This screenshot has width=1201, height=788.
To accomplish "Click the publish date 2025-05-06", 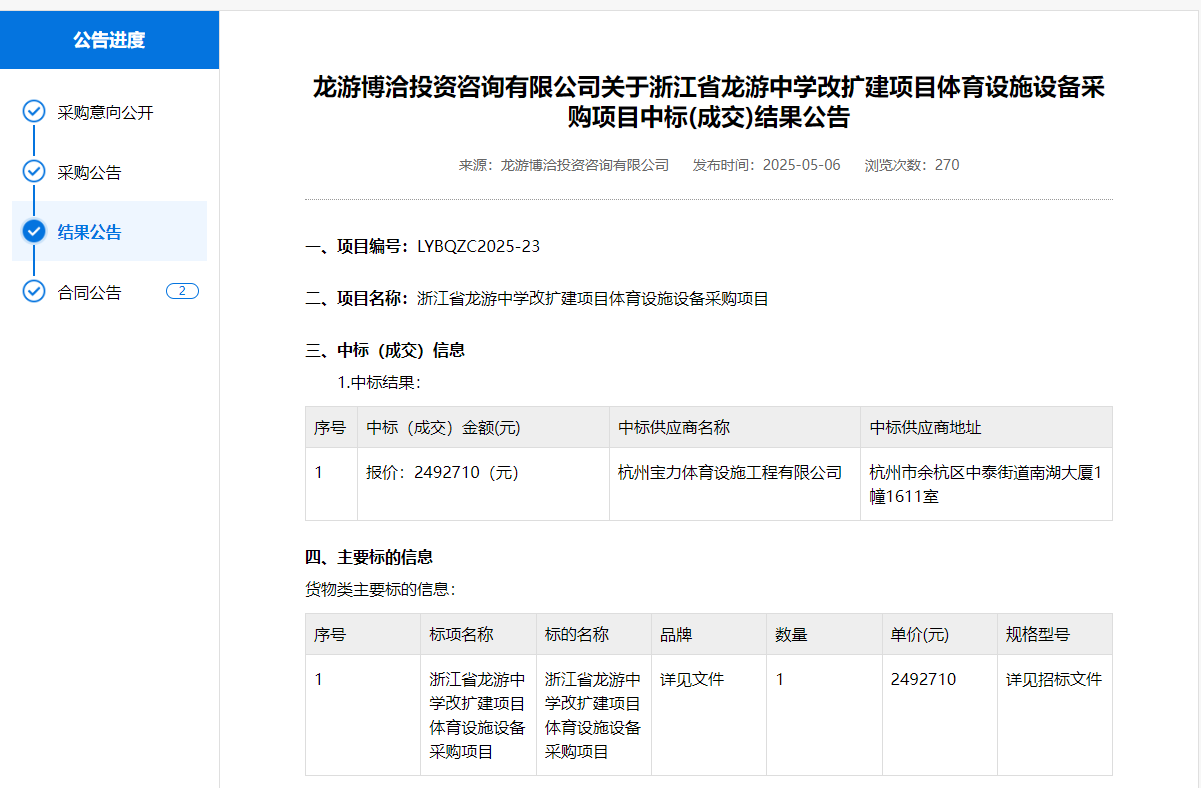I will (801, 165).
